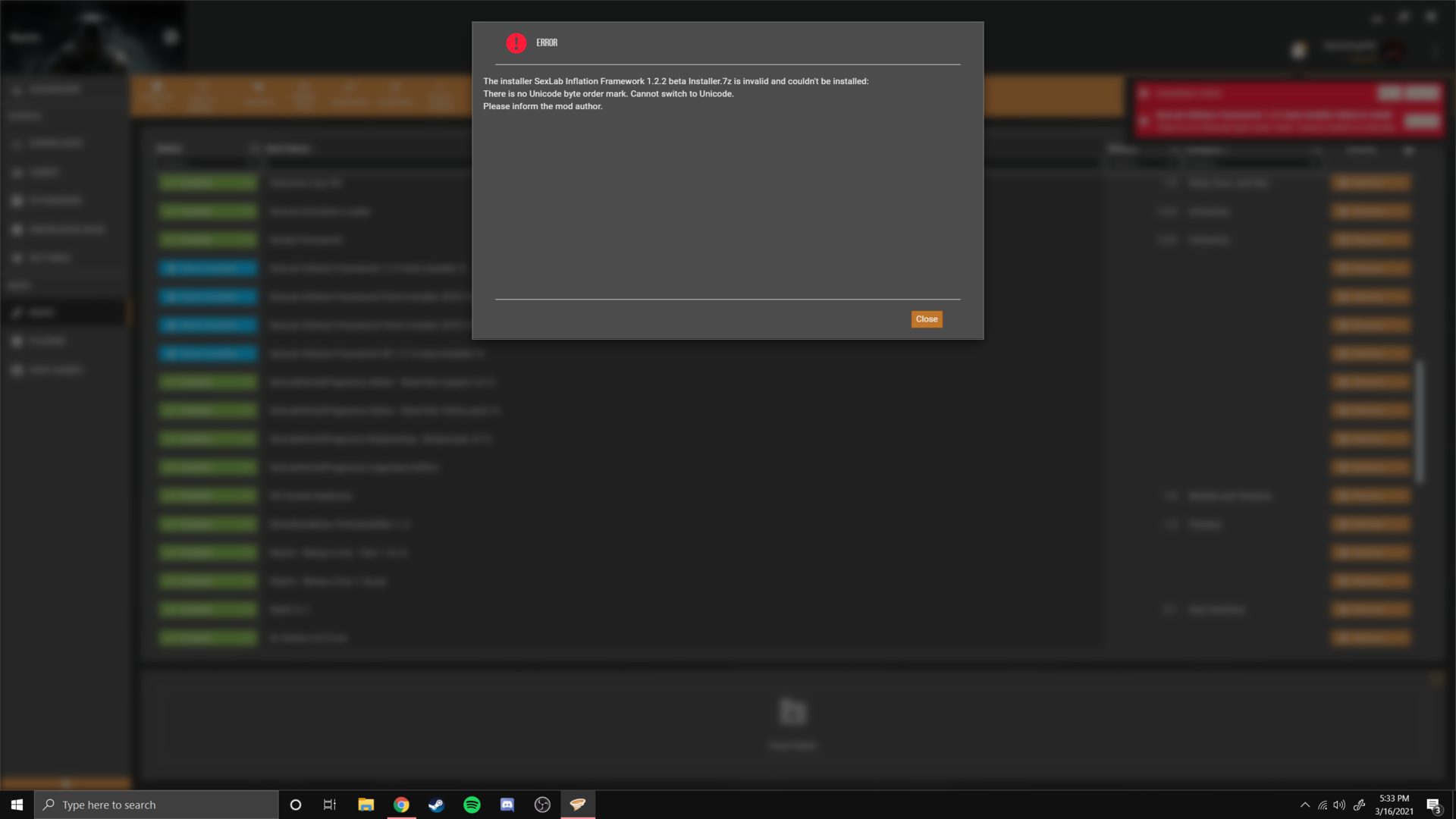
Task: Click the 'installer is invalid' message line
Action: tap(676, 81)
